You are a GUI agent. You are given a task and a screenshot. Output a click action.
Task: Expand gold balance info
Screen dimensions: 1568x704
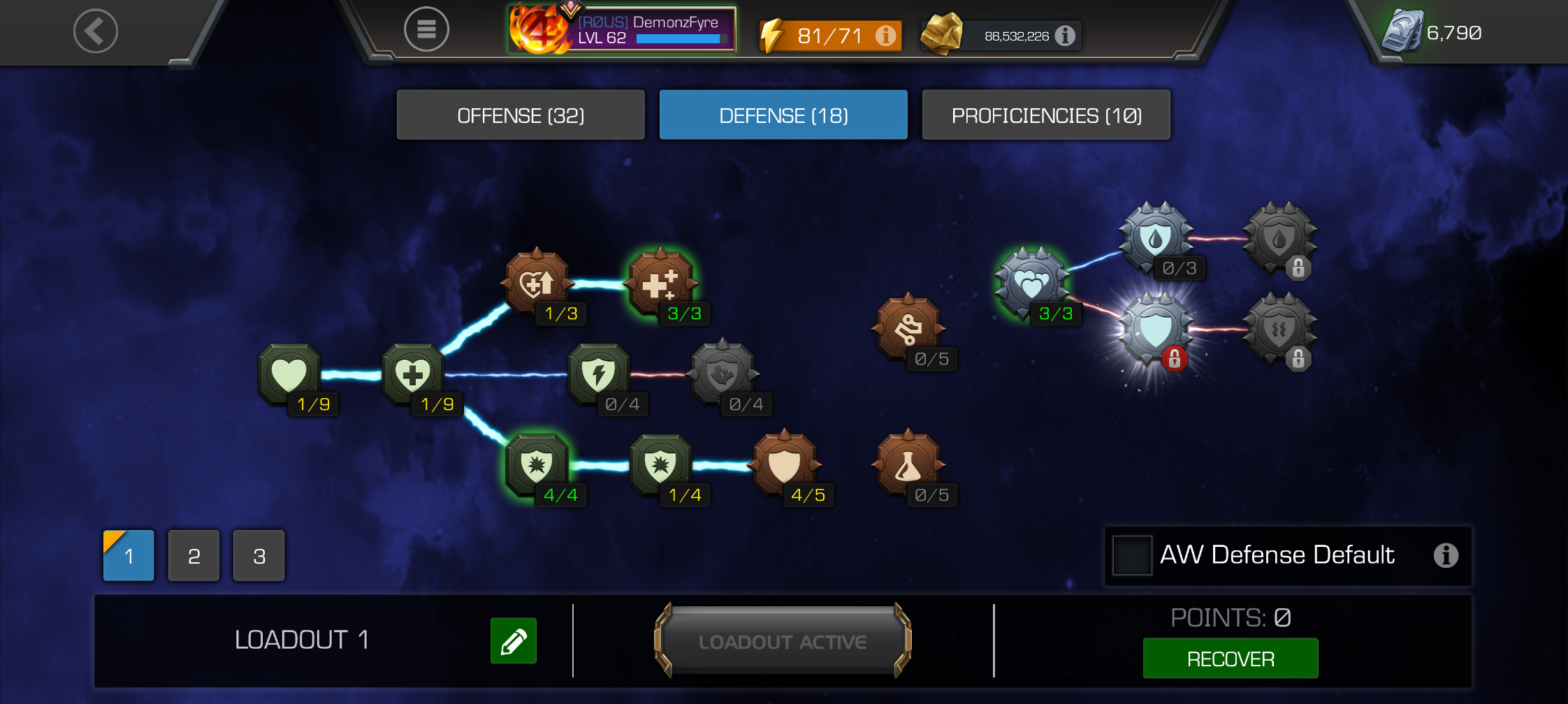point(1065,36)
